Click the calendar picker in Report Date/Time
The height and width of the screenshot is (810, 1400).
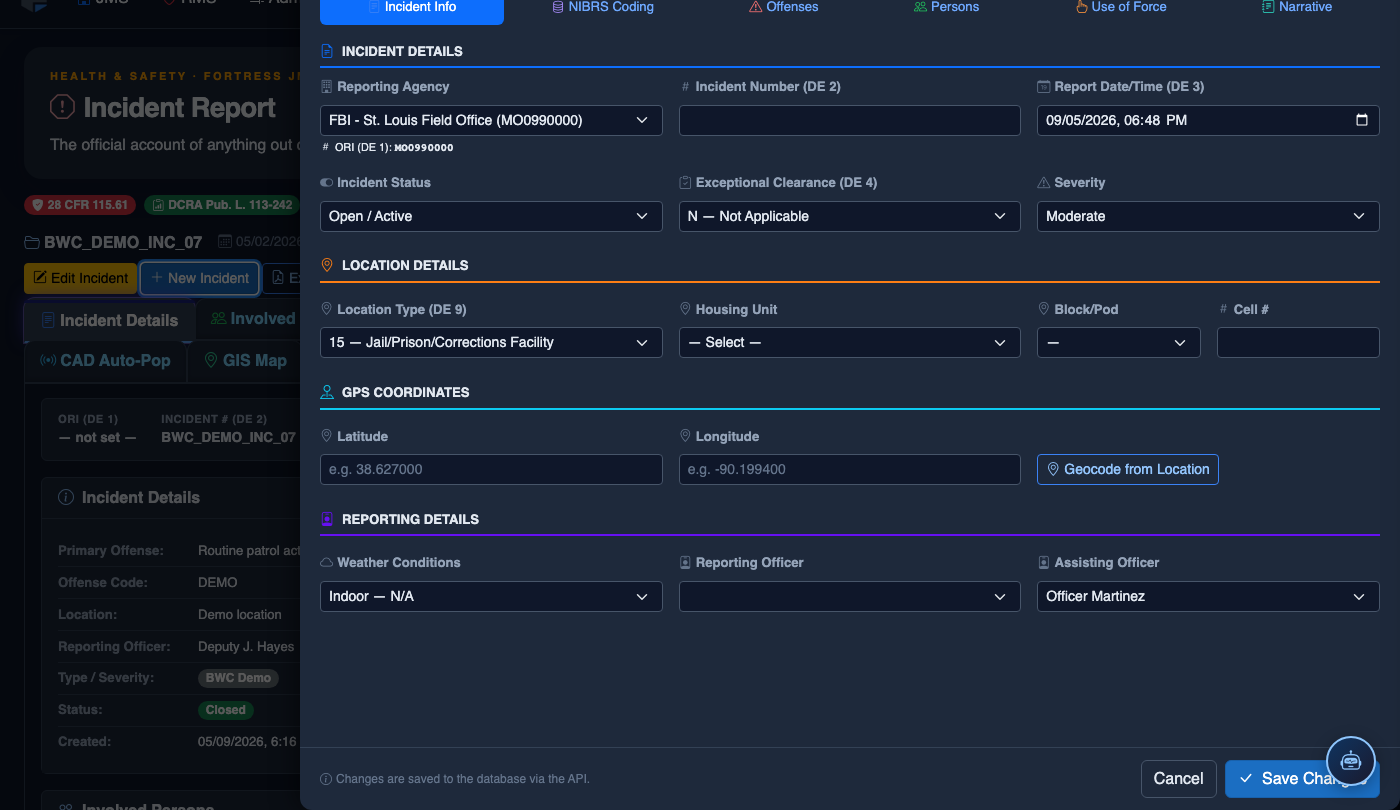(1361, 120)
